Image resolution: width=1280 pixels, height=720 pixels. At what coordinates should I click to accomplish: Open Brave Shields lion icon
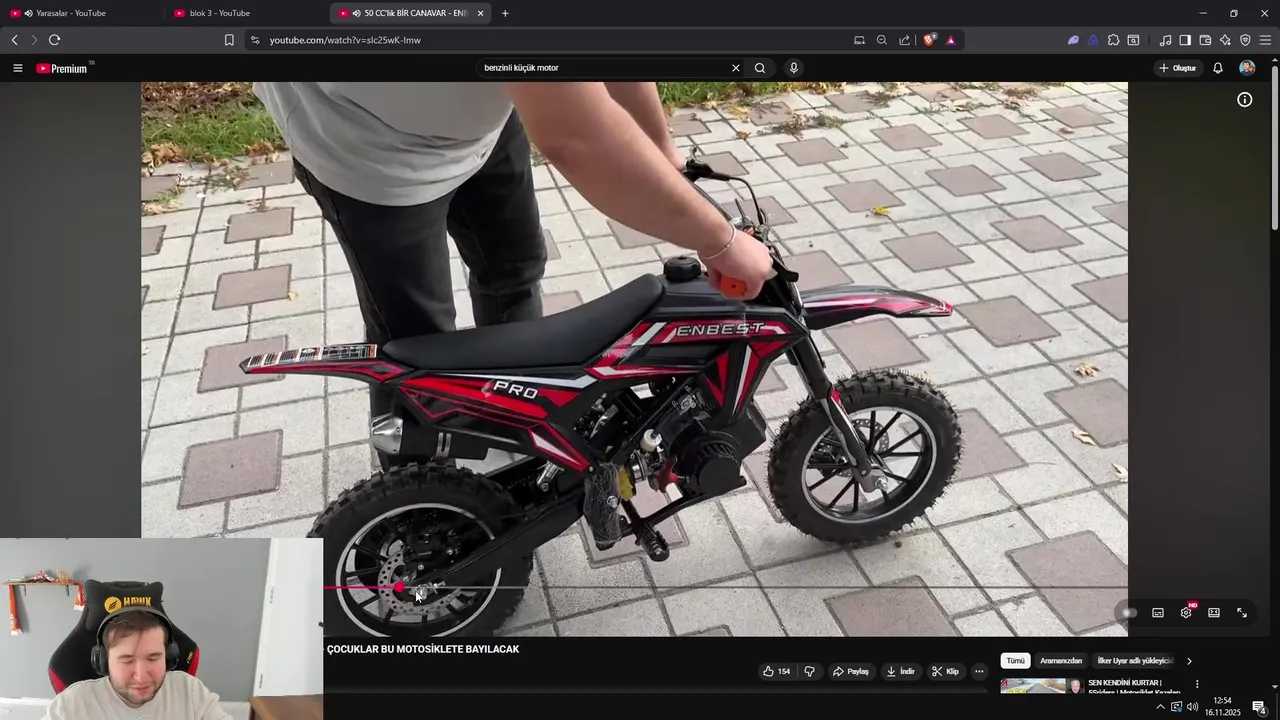pyautogui.click(x=930, y=40)
